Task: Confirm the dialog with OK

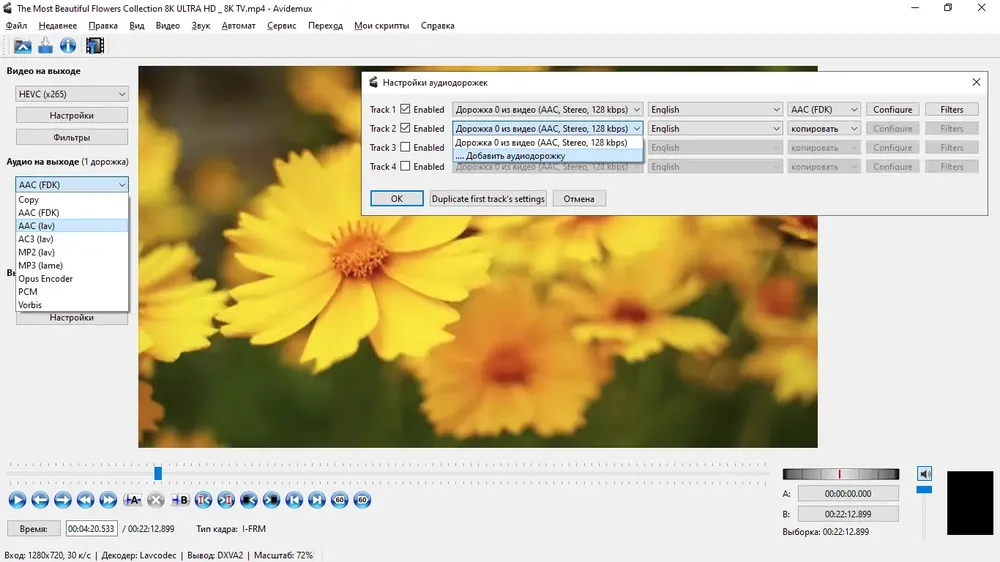Action: pos(397,198)
